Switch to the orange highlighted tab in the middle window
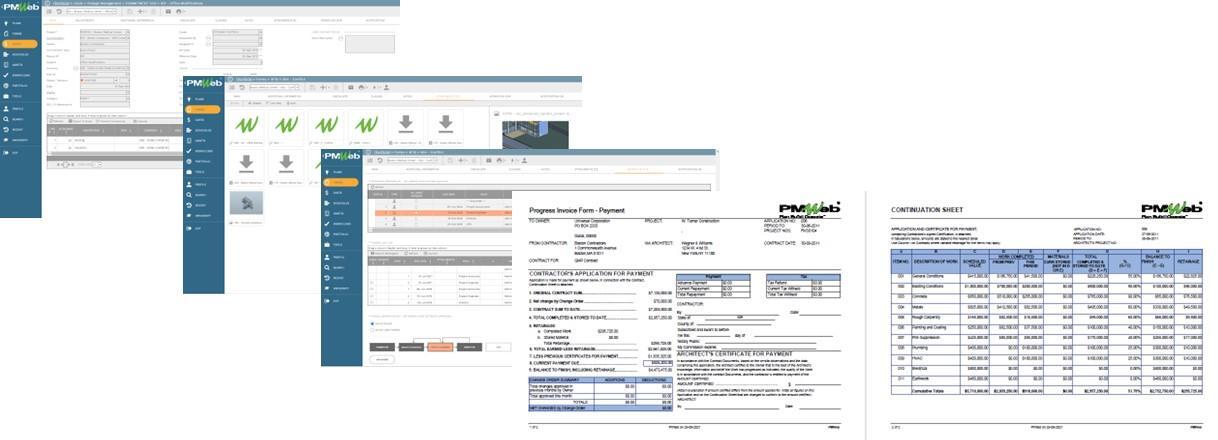Image resolution: width=1218 pixels, height=440 pixels. (445, 97)
